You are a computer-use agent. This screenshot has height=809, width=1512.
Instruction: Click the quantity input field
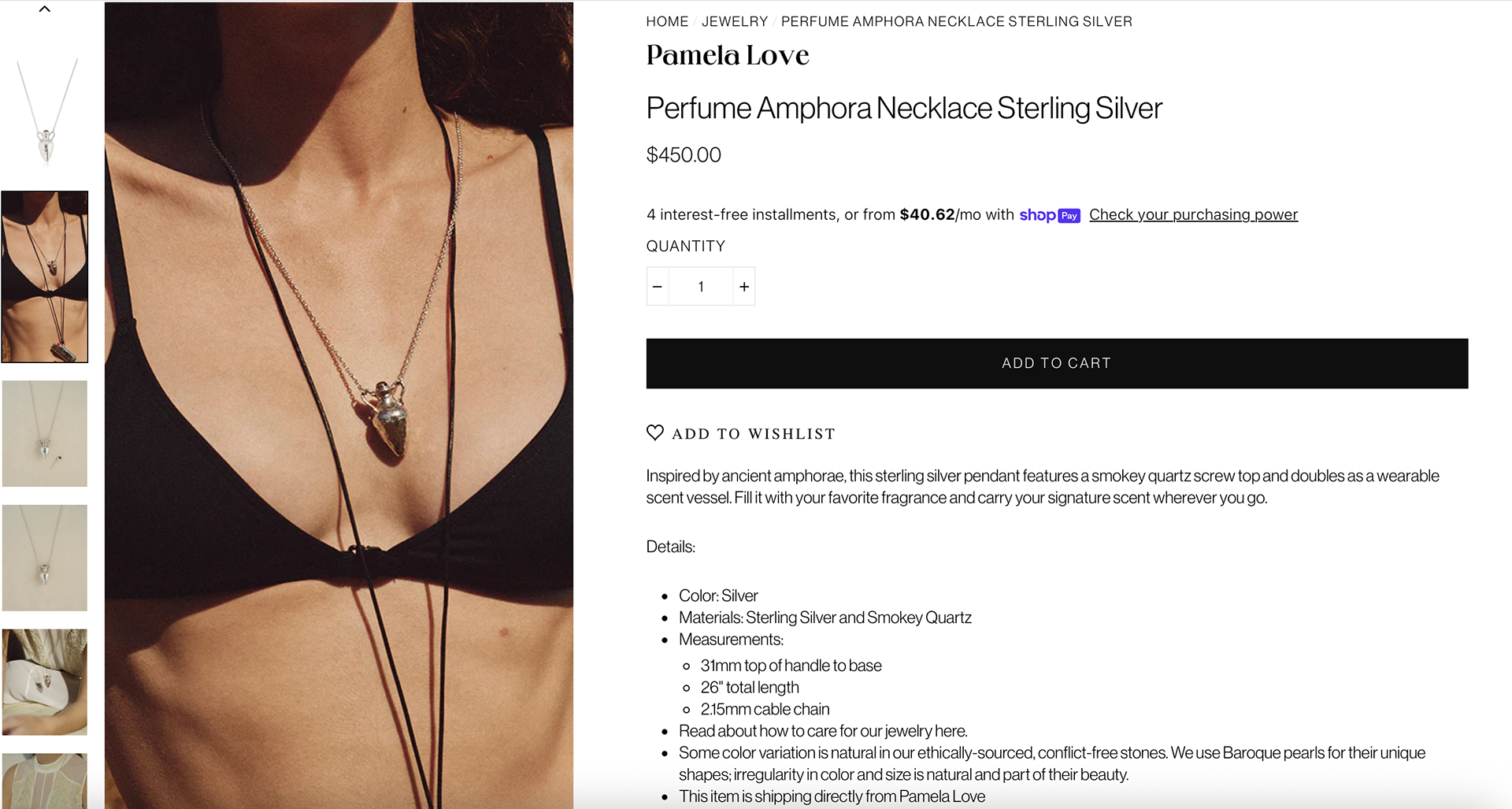701,287
